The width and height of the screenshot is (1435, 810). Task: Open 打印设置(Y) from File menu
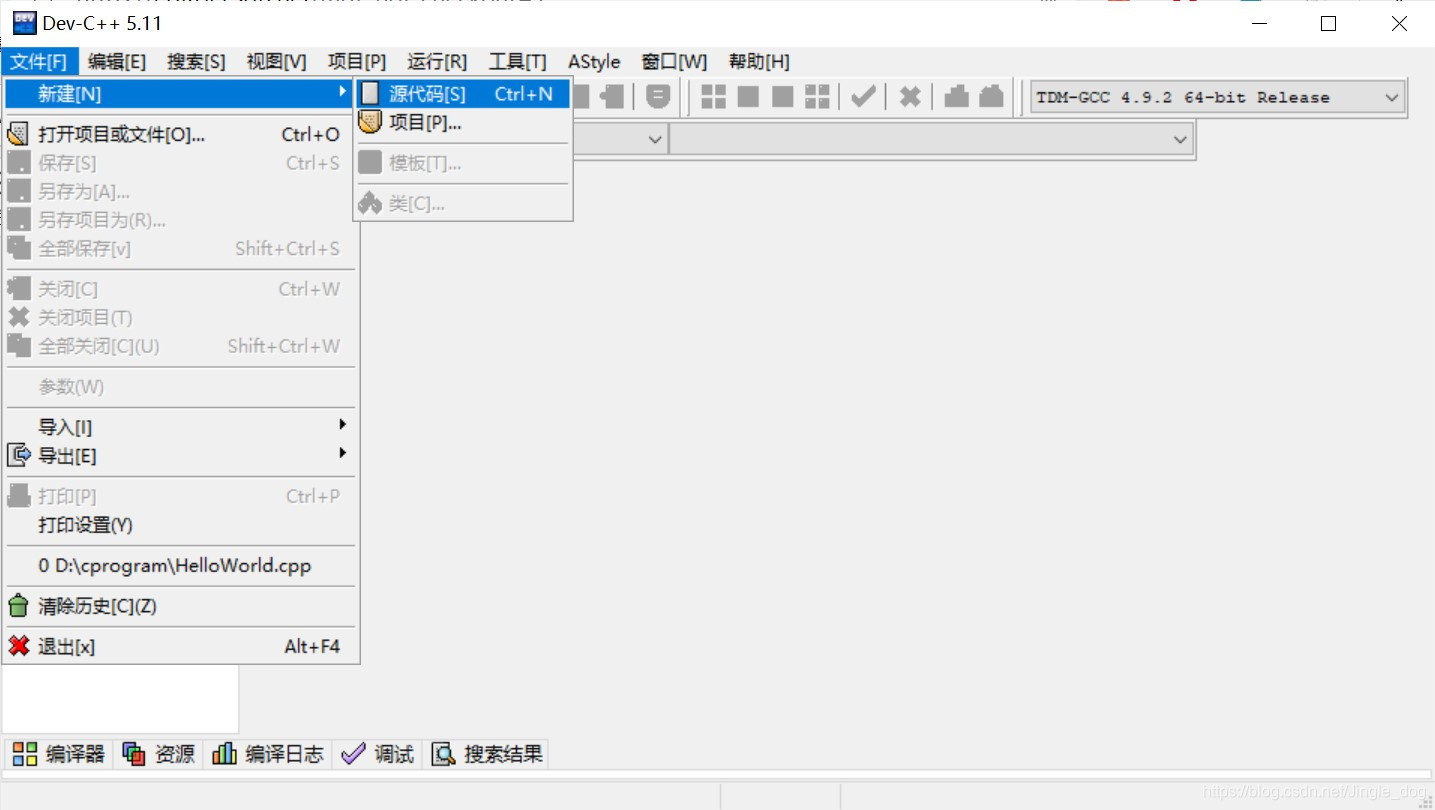(x=181, y=525)
